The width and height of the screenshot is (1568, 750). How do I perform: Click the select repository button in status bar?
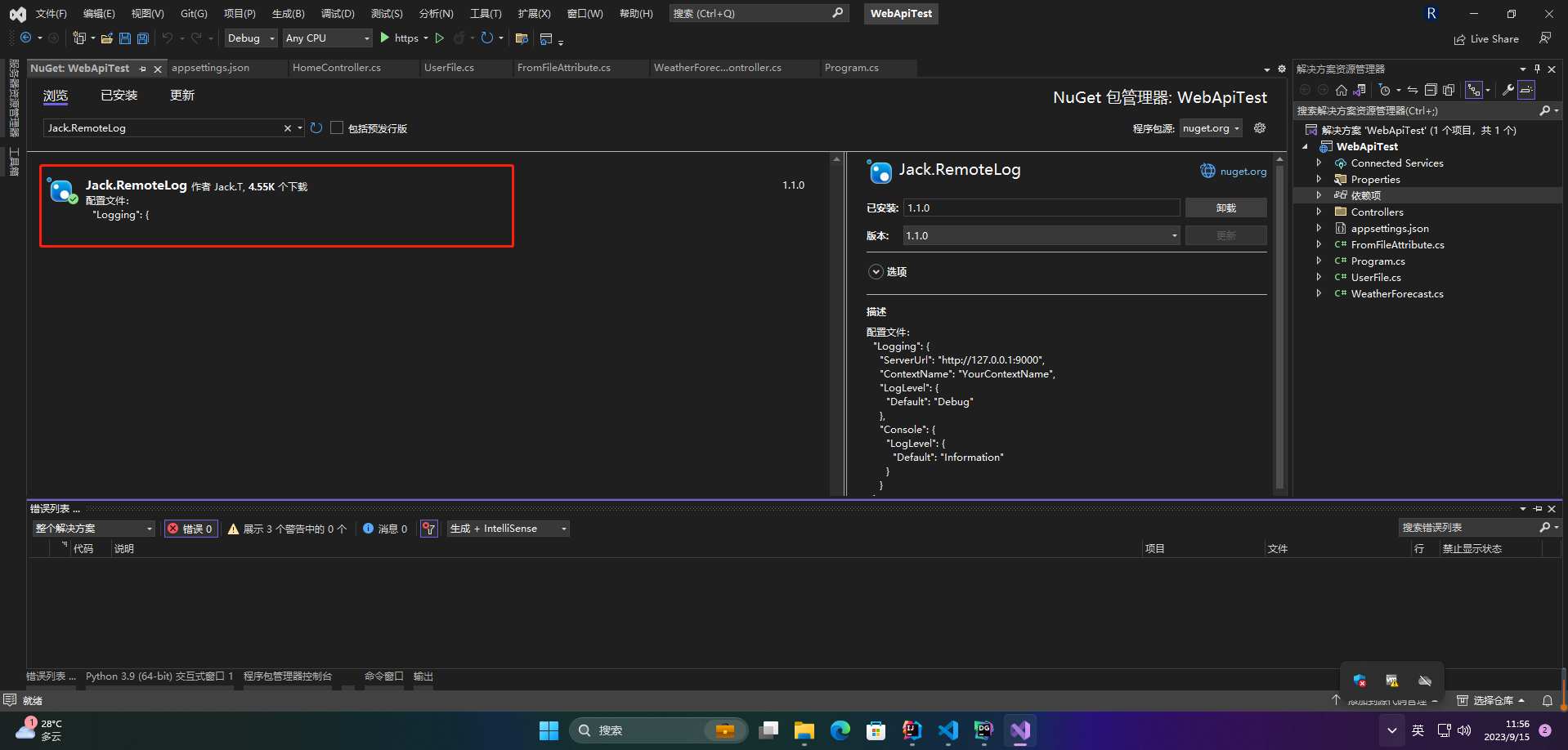tap(1491, 700)
